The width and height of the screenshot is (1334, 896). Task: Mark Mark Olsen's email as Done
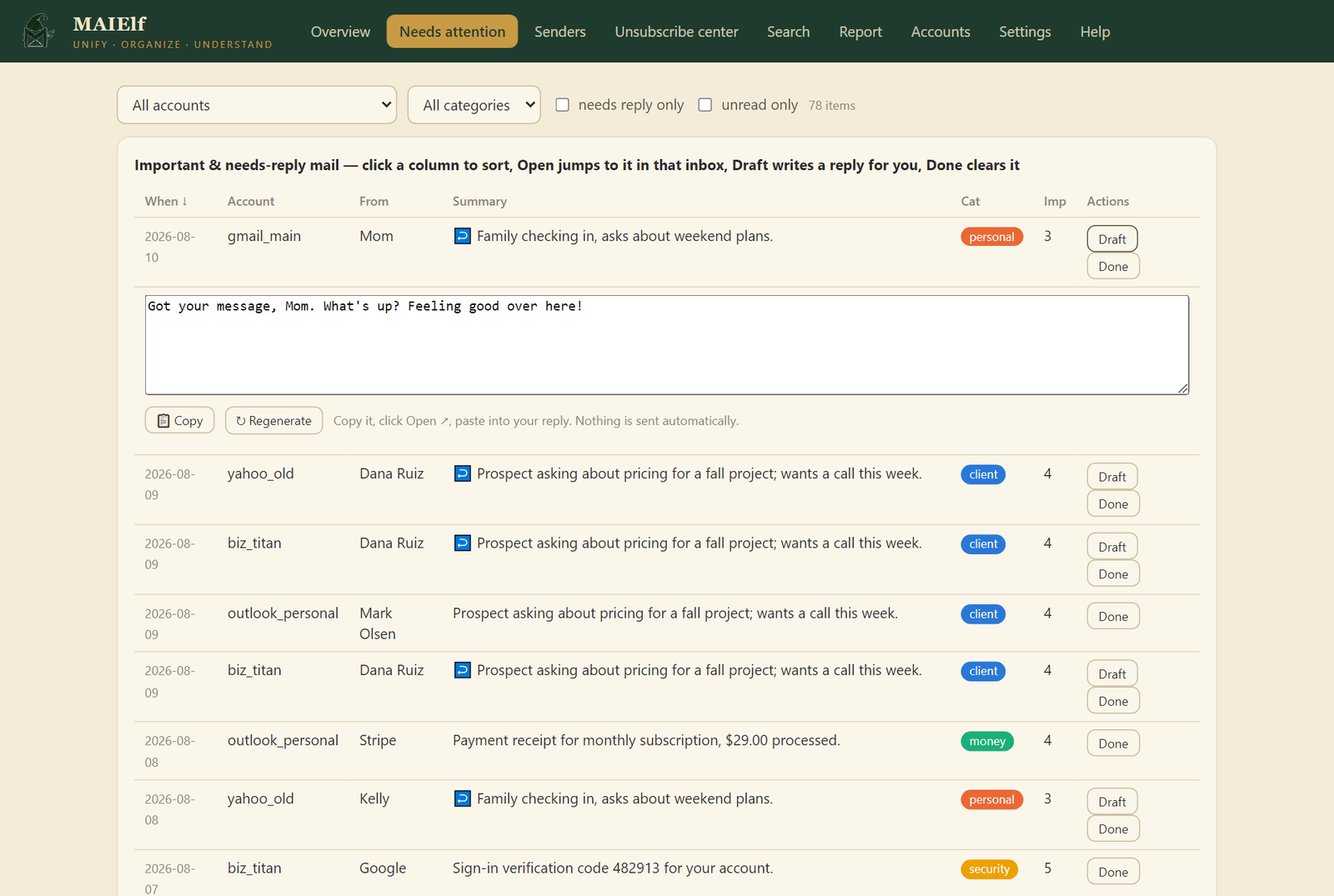click(1113, 616)
